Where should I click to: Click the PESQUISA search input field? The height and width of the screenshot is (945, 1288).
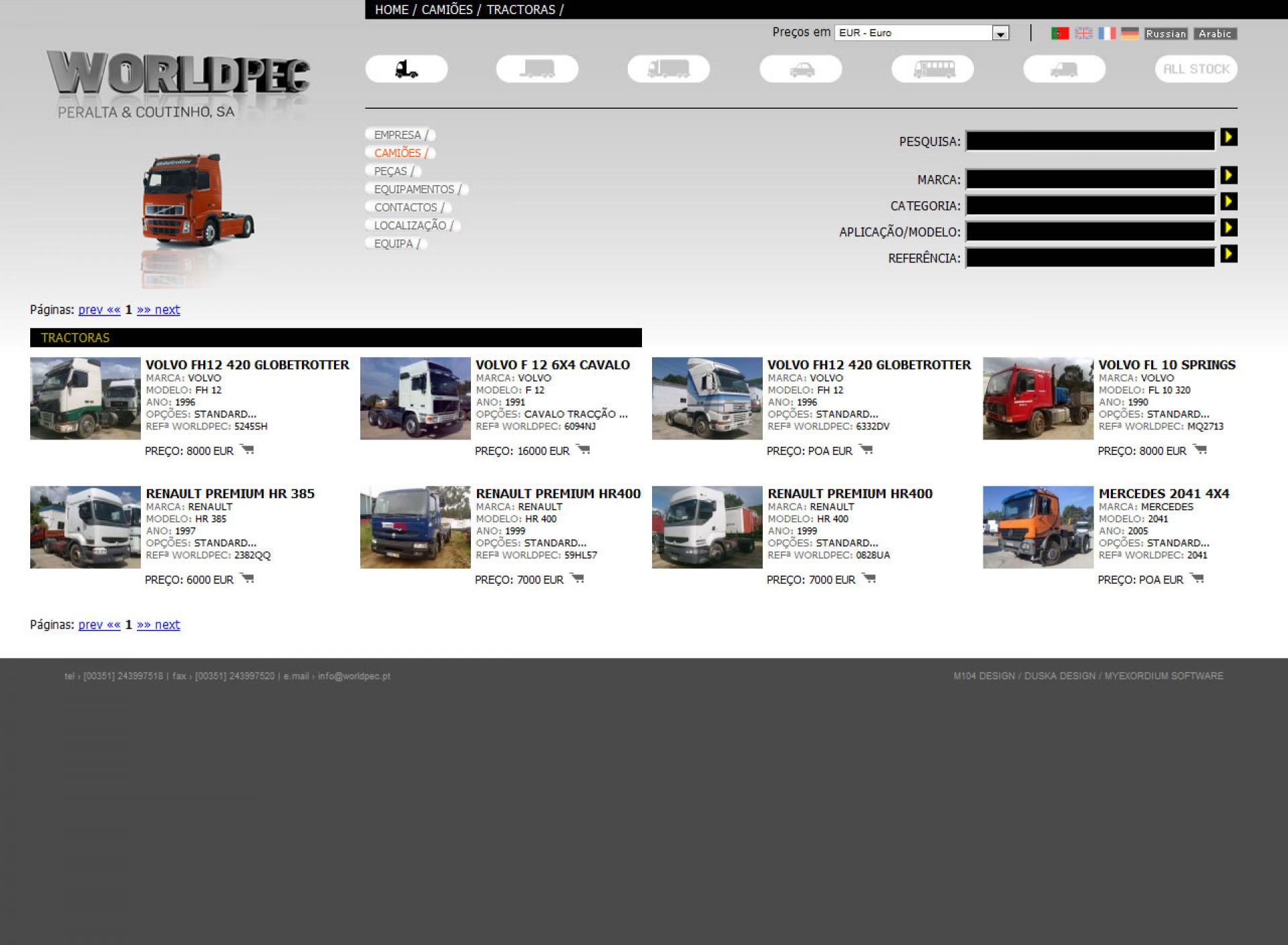click(1089, 141)
